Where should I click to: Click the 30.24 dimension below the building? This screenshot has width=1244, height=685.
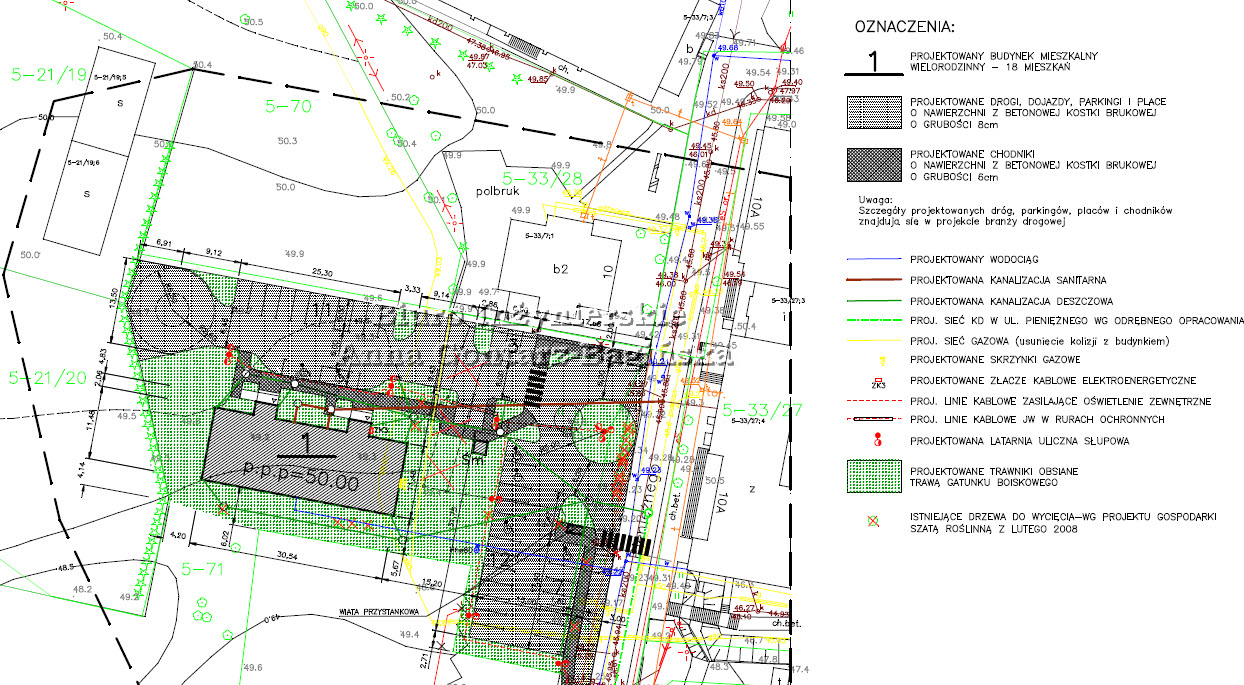pyautogui.click(x=287, y=557)
